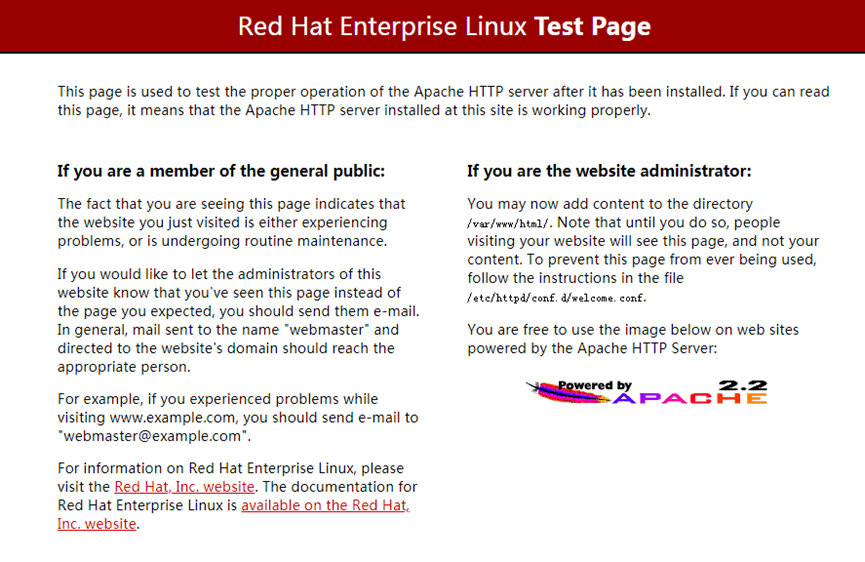865x562 pixels.
Task: Click the text 'www.example.com'
Action: (x=174, y=418)
